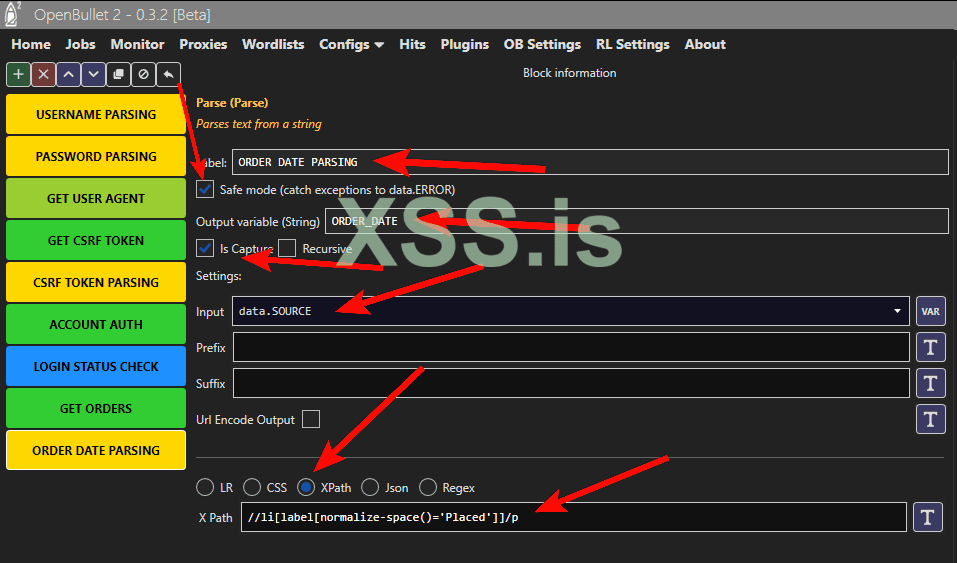Image resolution: width=957 pixels, height=563 pixels.
Task: Open OB Settings
Action: (x=542, y=45)
